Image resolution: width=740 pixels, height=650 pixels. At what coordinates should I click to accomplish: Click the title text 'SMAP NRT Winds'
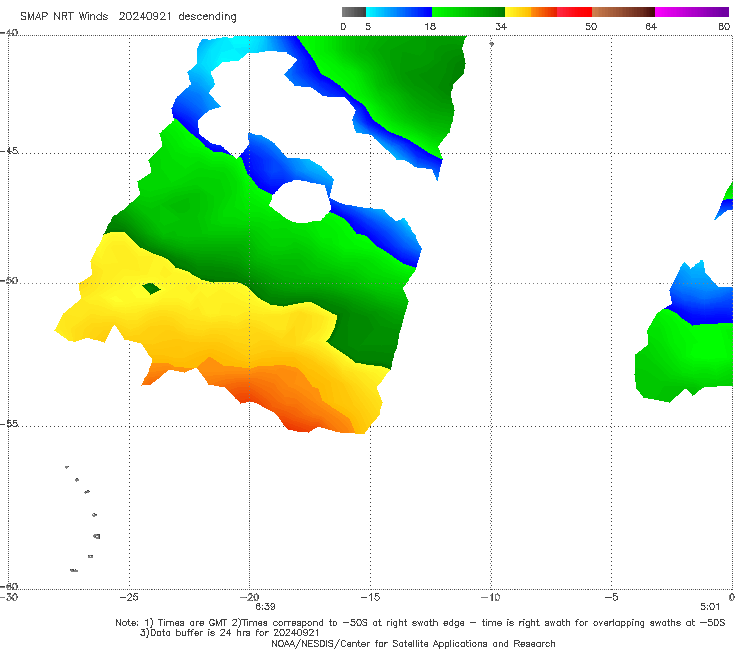64,17
